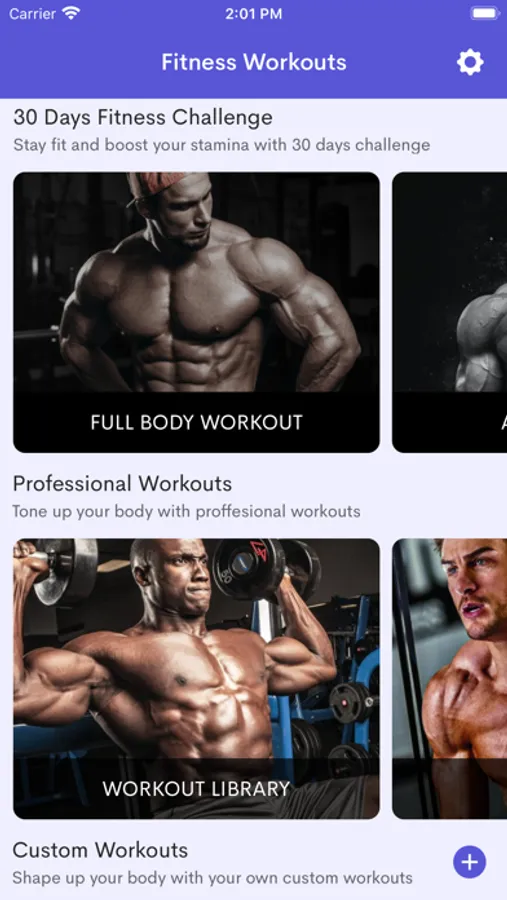
Task: Tap the WORKOUT LIBRARY caption
Action: pyautogui.click(x=196, y=788)
